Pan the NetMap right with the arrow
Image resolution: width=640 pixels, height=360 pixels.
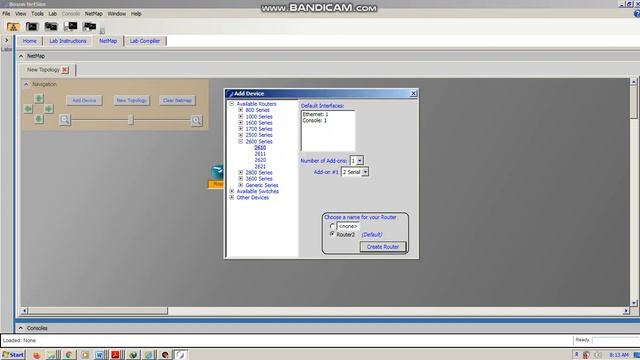[49, 109]
